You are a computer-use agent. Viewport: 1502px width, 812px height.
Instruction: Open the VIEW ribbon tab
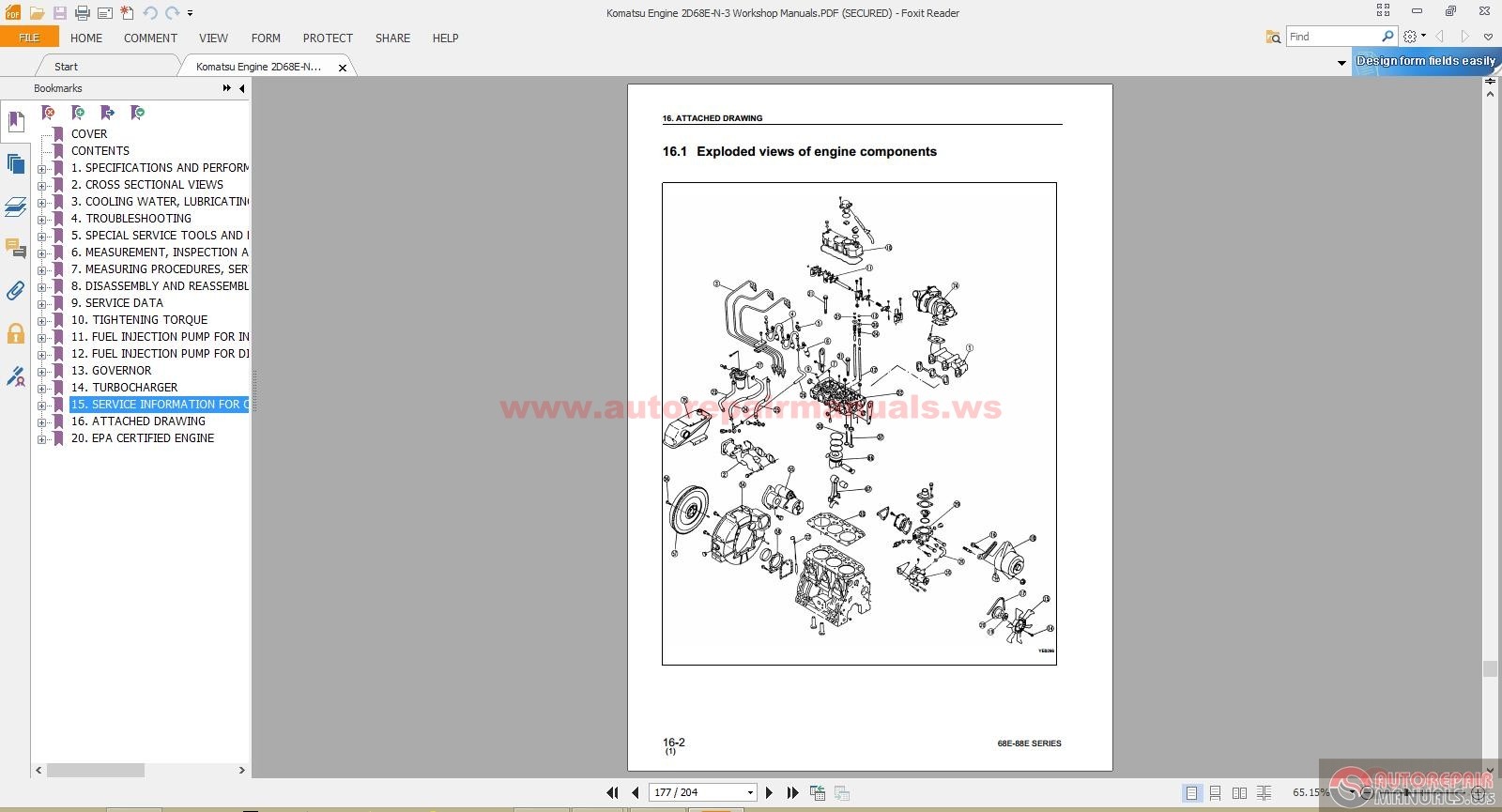(213, 38)
